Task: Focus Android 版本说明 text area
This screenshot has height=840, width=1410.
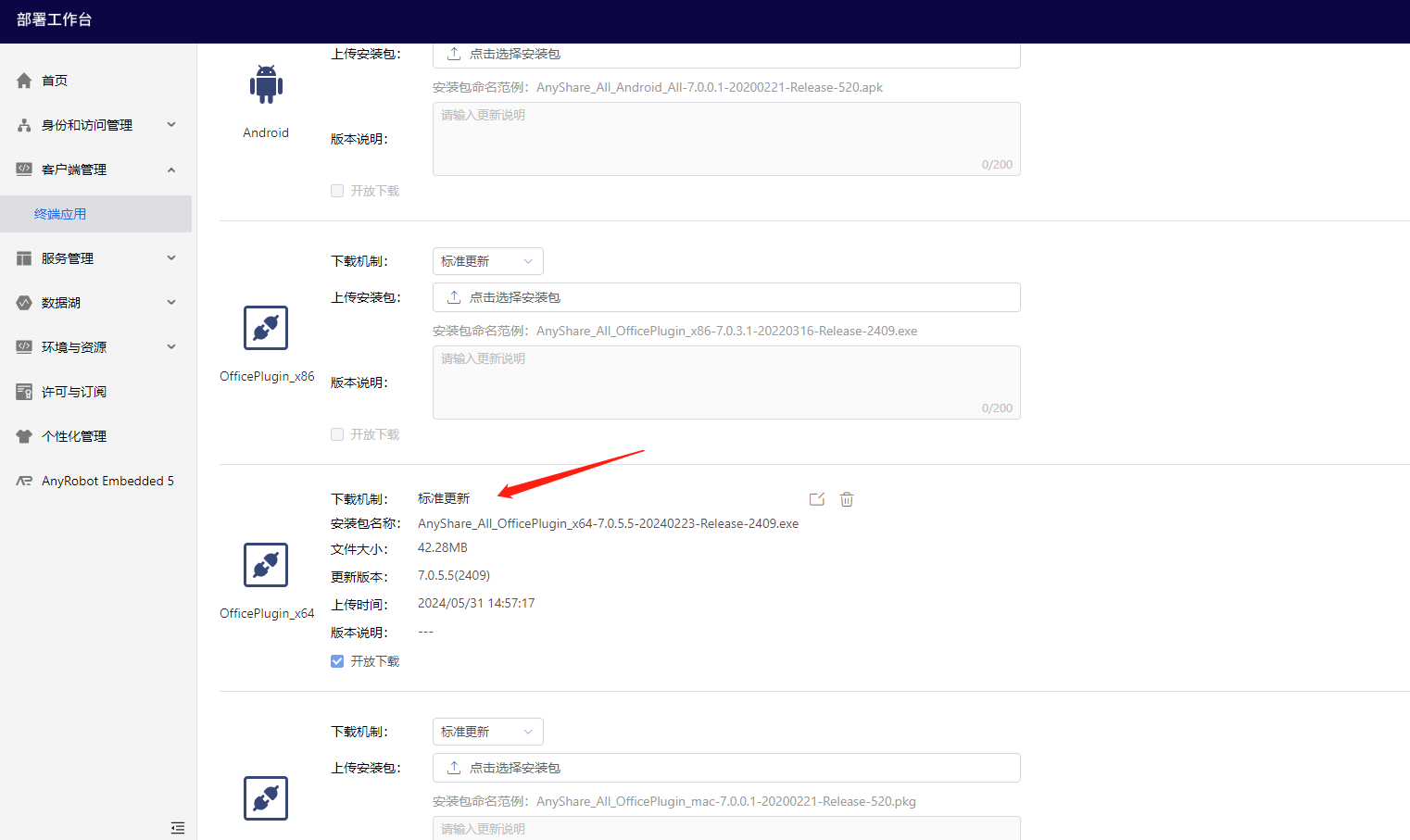Action: tap(726, 139)
